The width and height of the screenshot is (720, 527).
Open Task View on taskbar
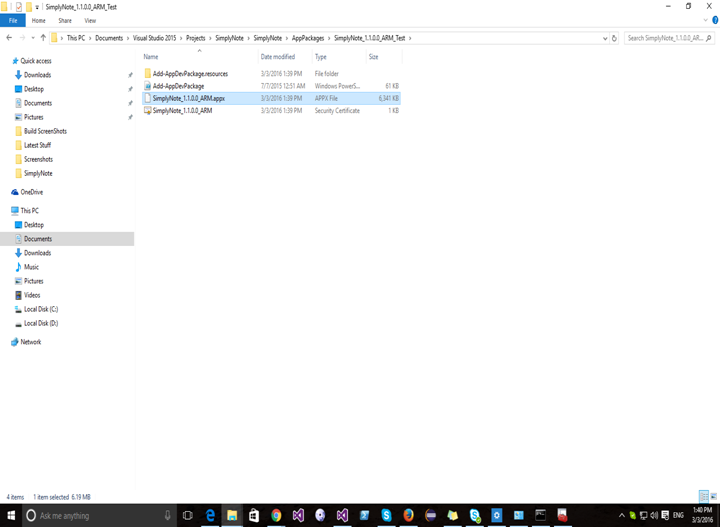187,516
